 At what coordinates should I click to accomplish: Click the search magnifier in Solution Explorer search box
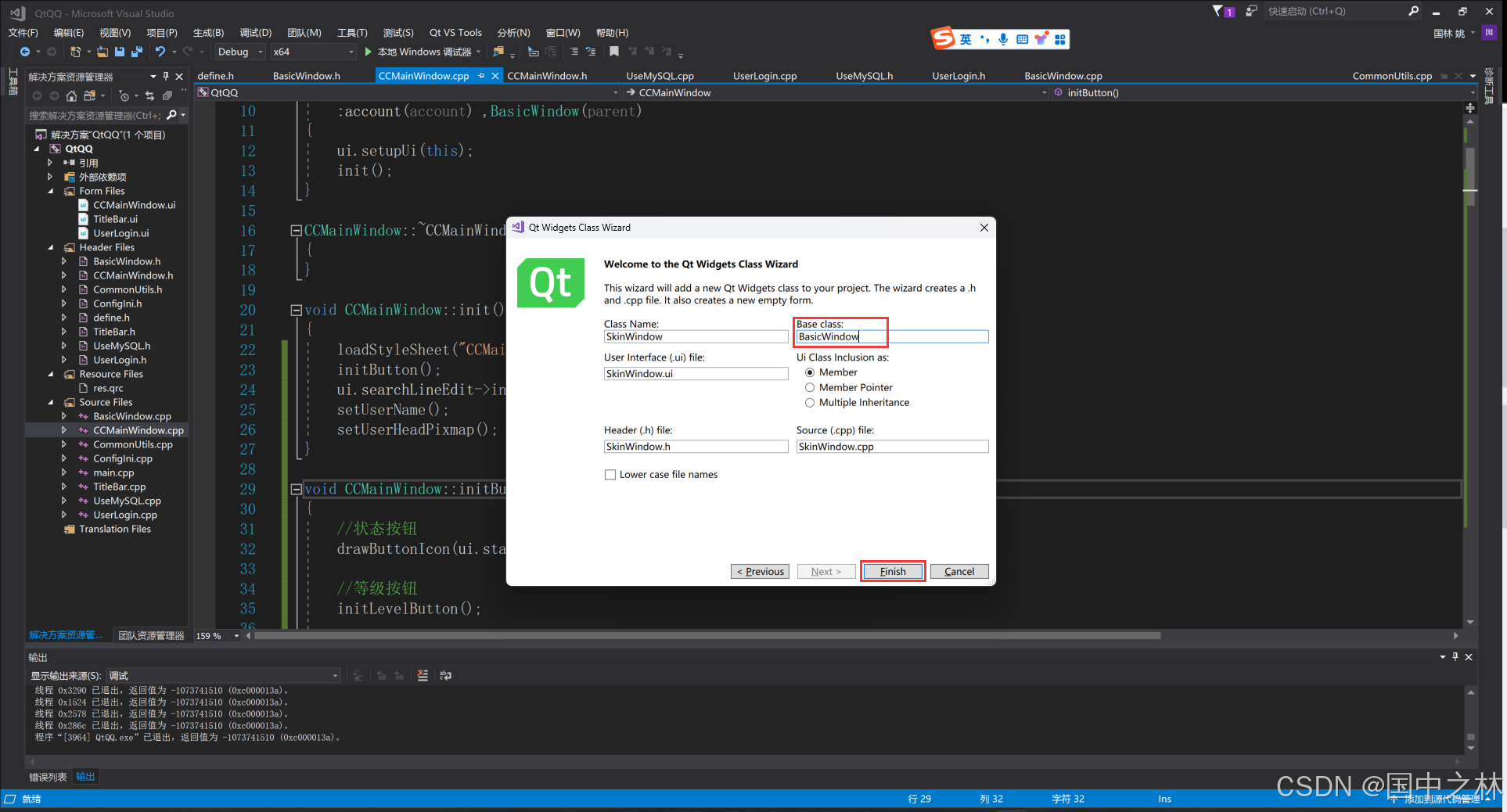tap(172, 115)
